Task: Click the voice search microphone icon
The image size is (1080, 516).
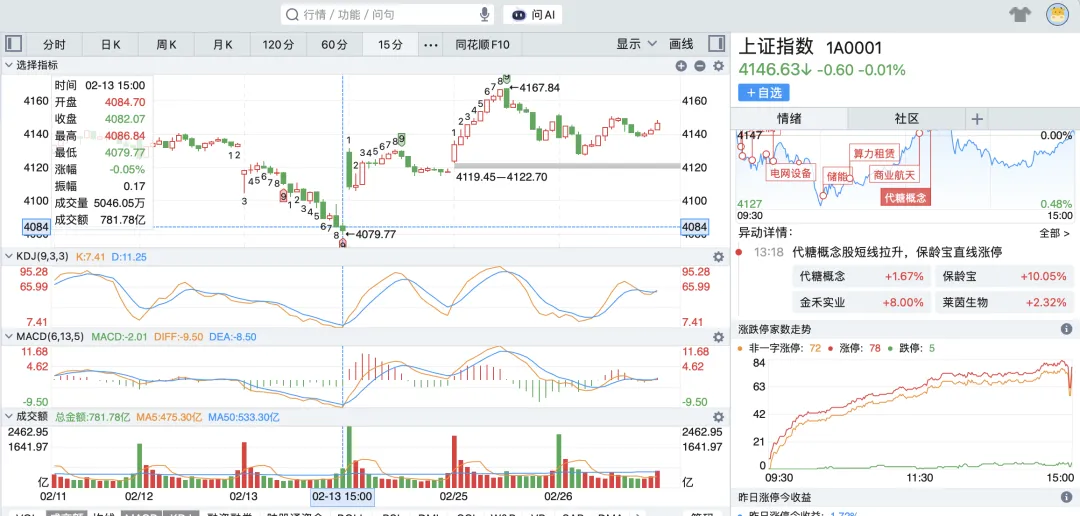Action: (485, 15)
